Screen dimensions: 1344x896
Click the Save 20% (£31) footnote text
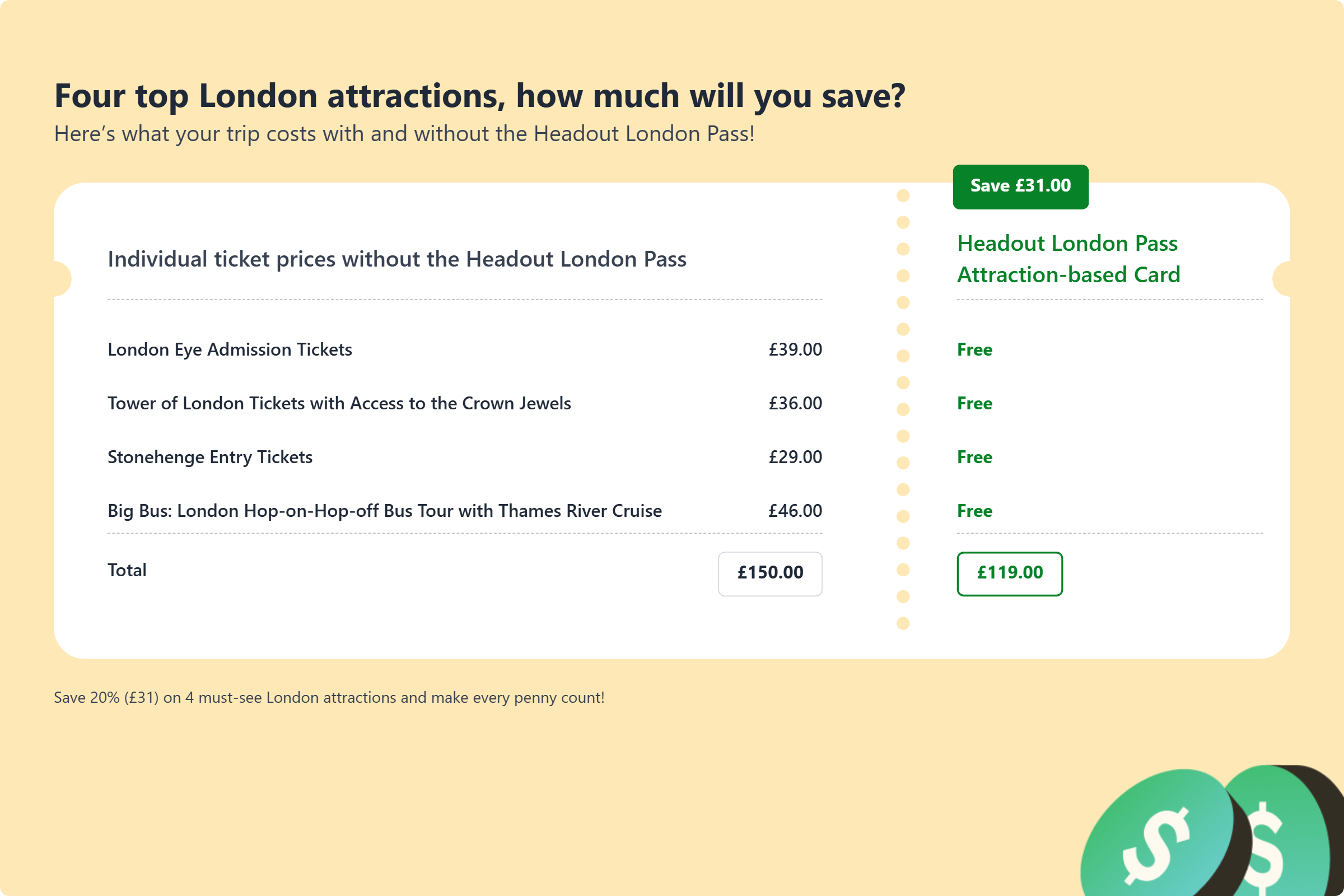click(x=329, y=698)
